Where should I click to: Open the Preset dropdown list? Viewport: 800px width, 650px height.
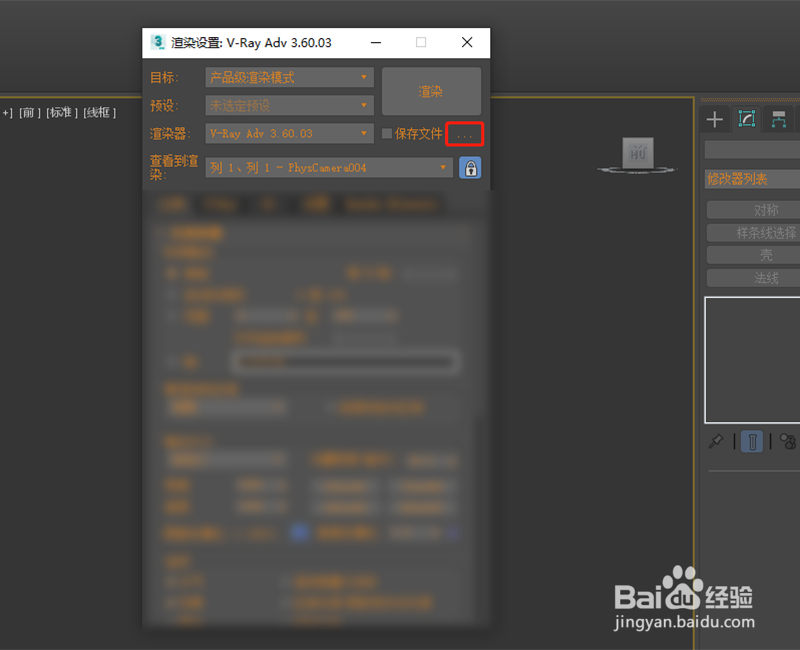click(x=289, y=106)
